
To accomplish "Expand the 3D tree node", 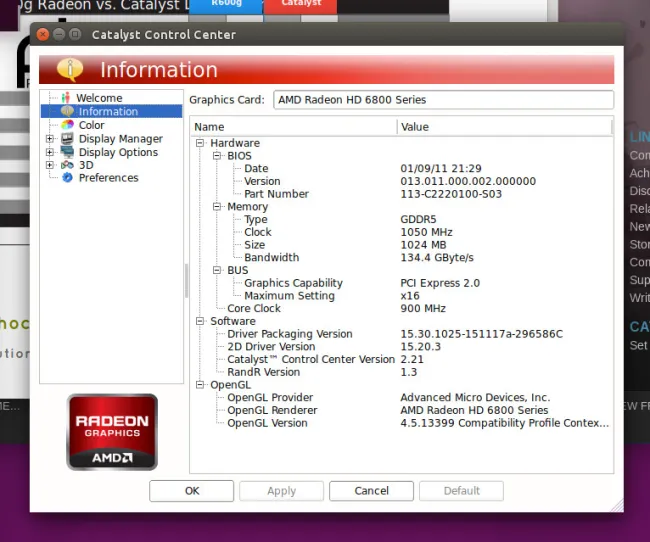I will (x=50, y=165).
